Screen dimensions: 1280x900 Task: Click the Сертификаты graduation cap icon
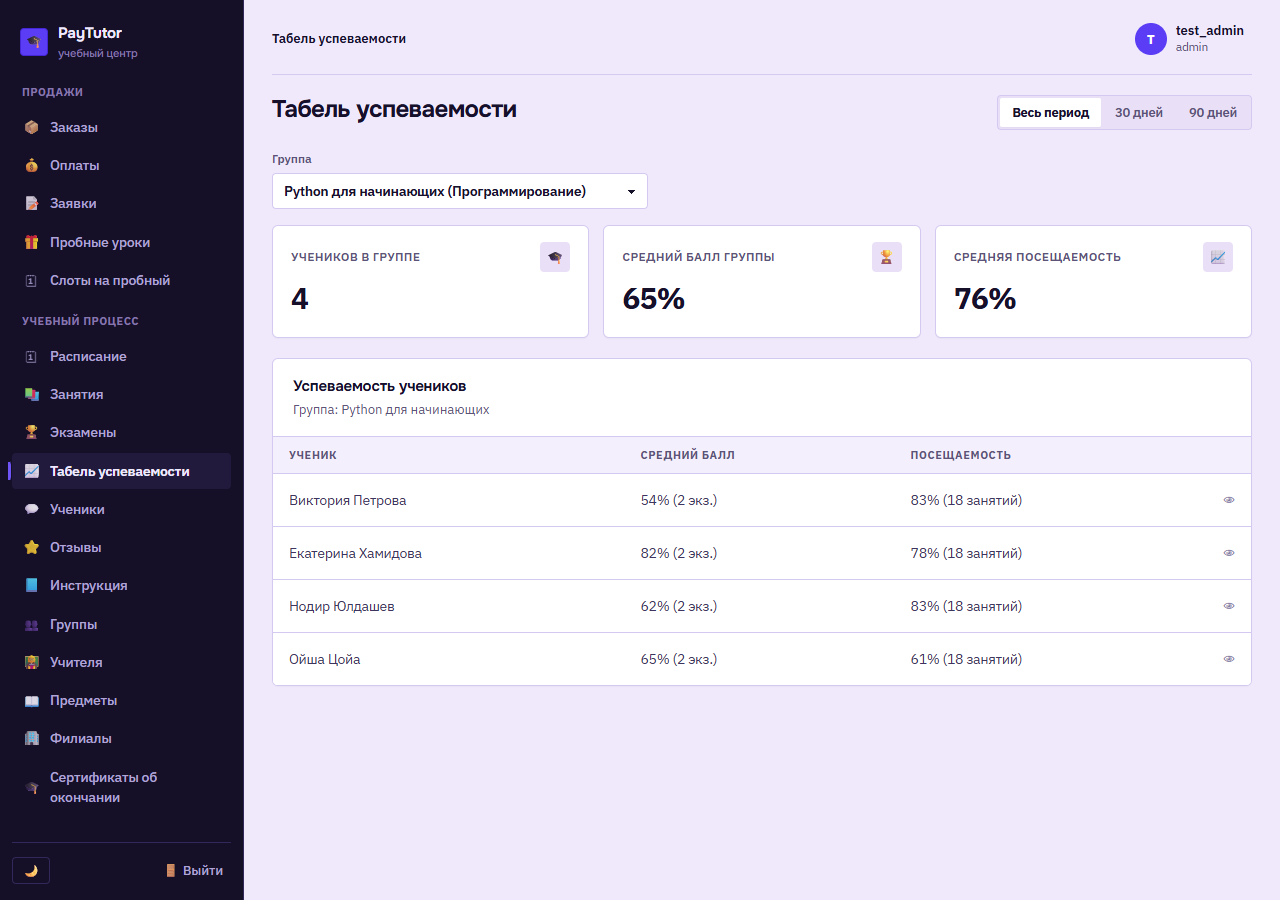point(32,787)
